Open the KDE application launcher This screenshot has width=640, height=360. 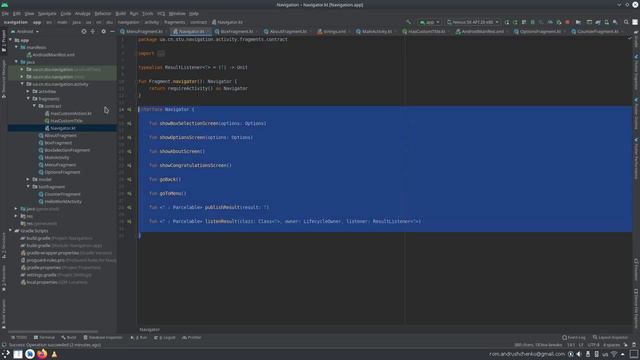[x=6, y=354]
